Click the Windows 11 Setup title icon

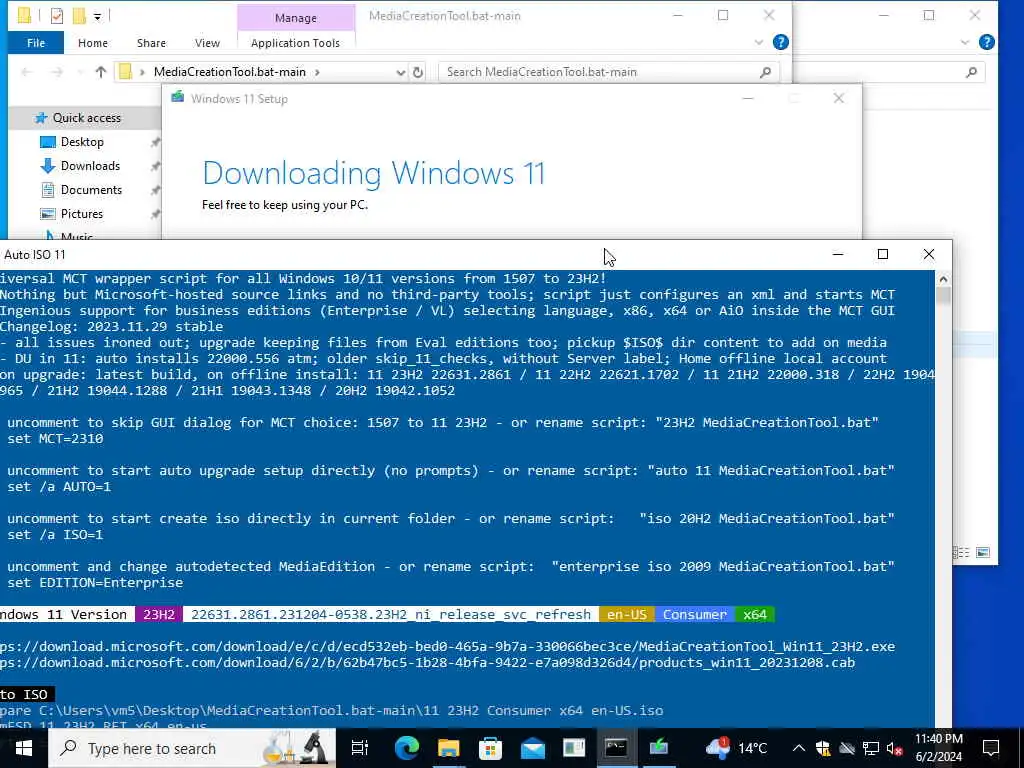point(177,97)
